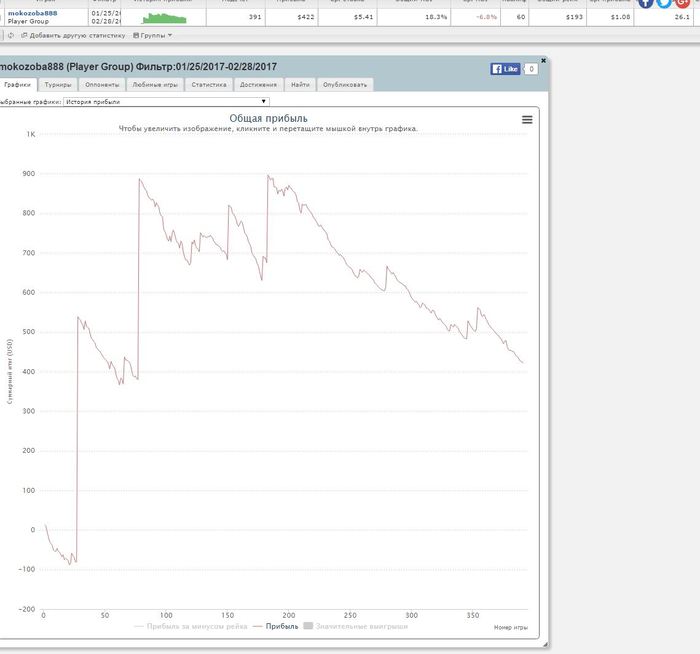This screenshot has width=700, height=654.
Task: Open the Найти tab
Action: [x=300, y=84]
